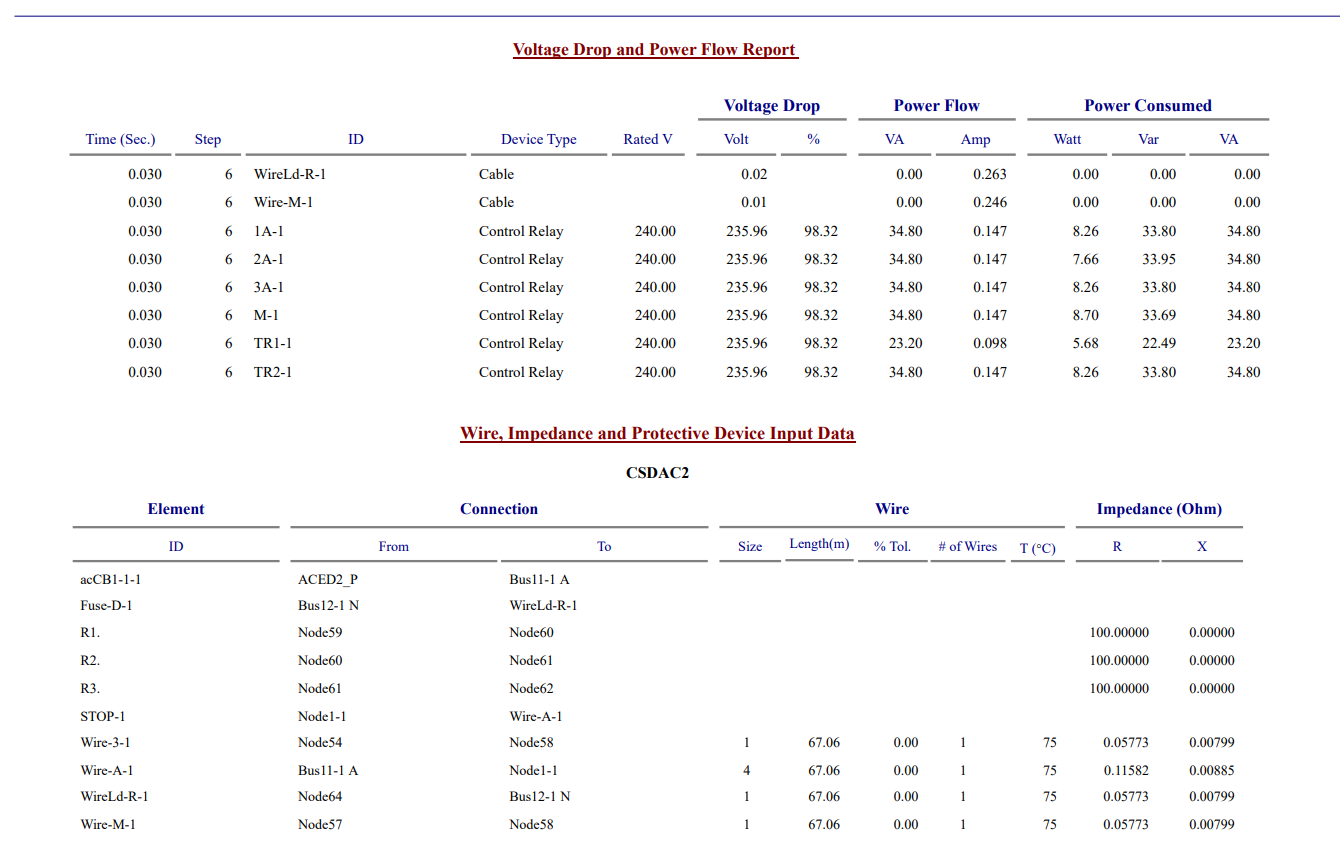Click the Impedance (Ohm) group header
Screen dimensions: 1340x860
pyautogui.click(x=1158, y=509)
